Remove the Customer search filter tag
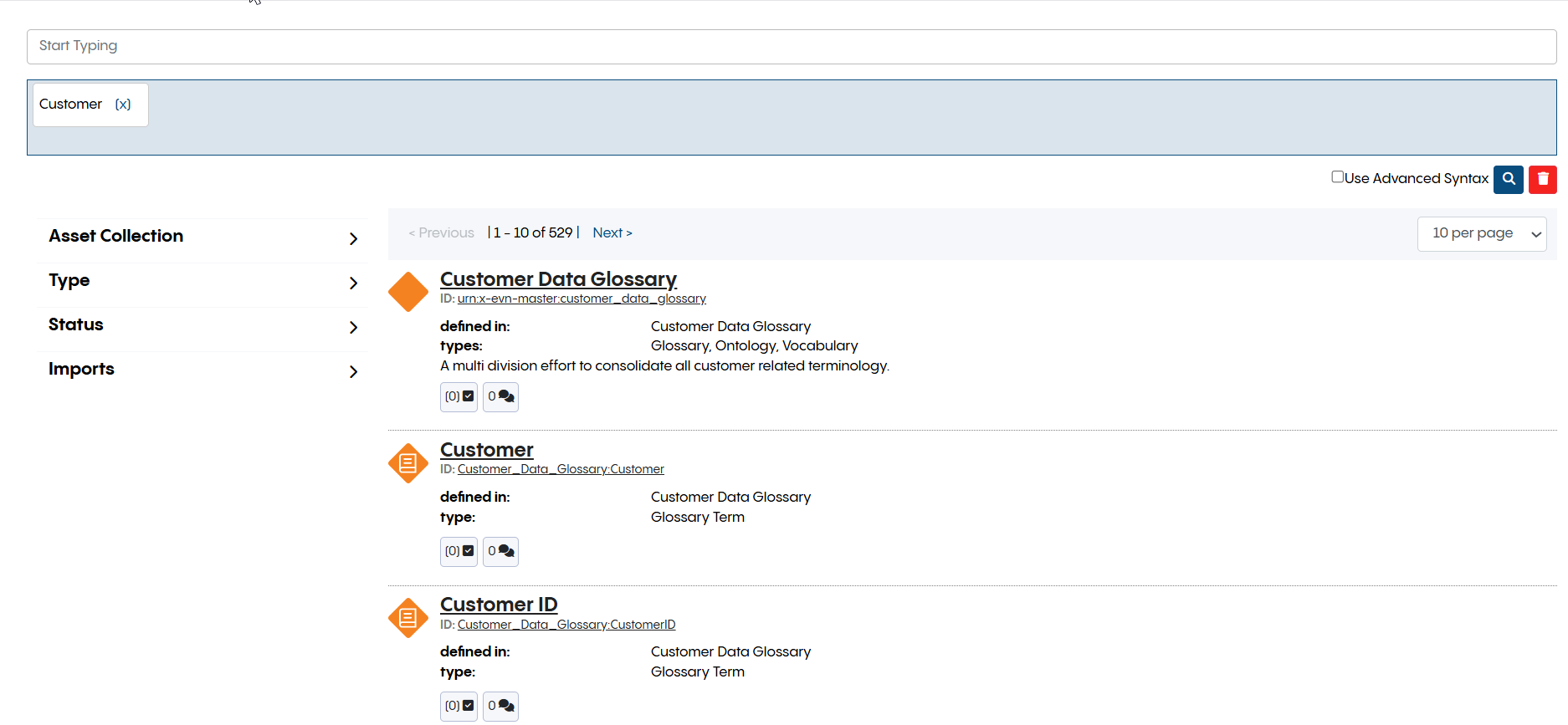Viewport: 1568px width, 725px height. pos(123,105)
